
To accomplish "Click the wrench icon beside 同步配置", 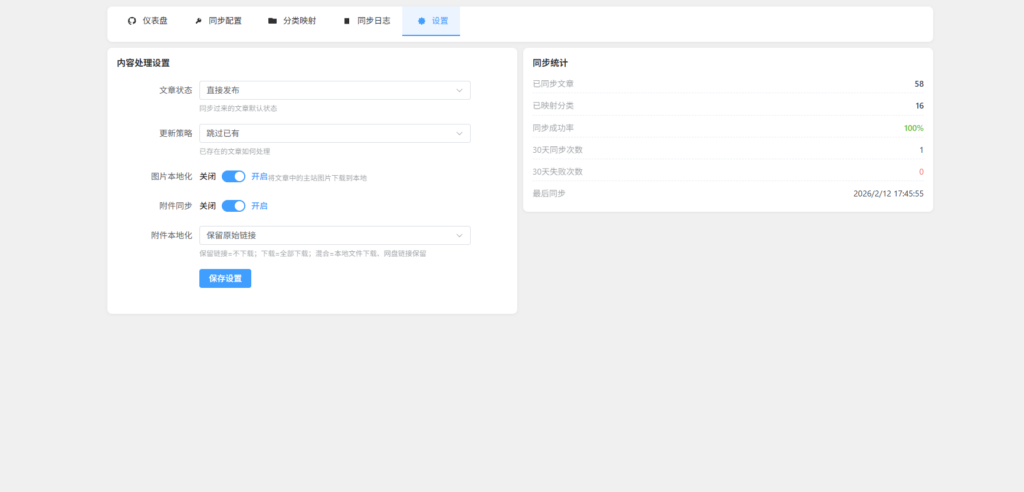I will point(198,20).
